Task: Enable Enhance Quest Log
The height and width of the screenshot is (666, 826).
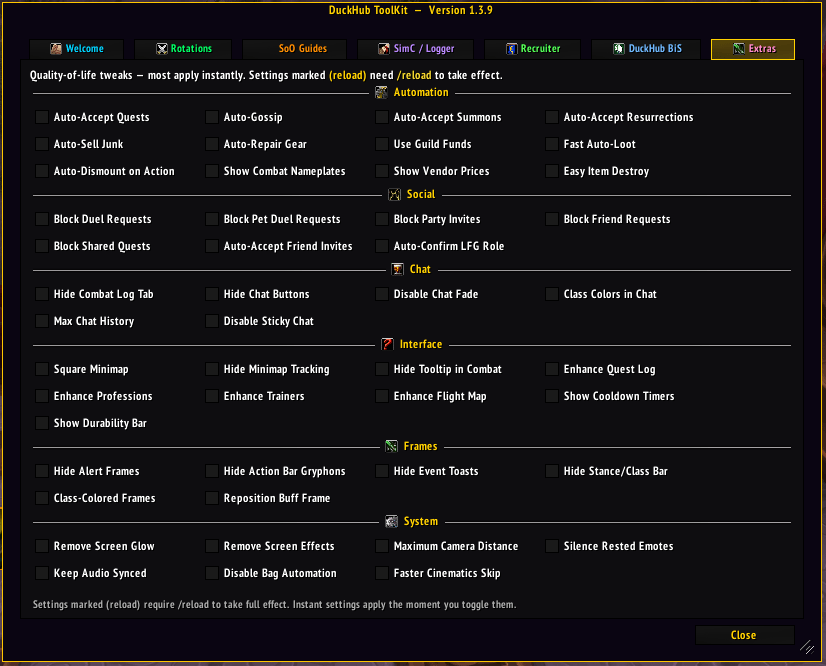Action: click(552, 369)
